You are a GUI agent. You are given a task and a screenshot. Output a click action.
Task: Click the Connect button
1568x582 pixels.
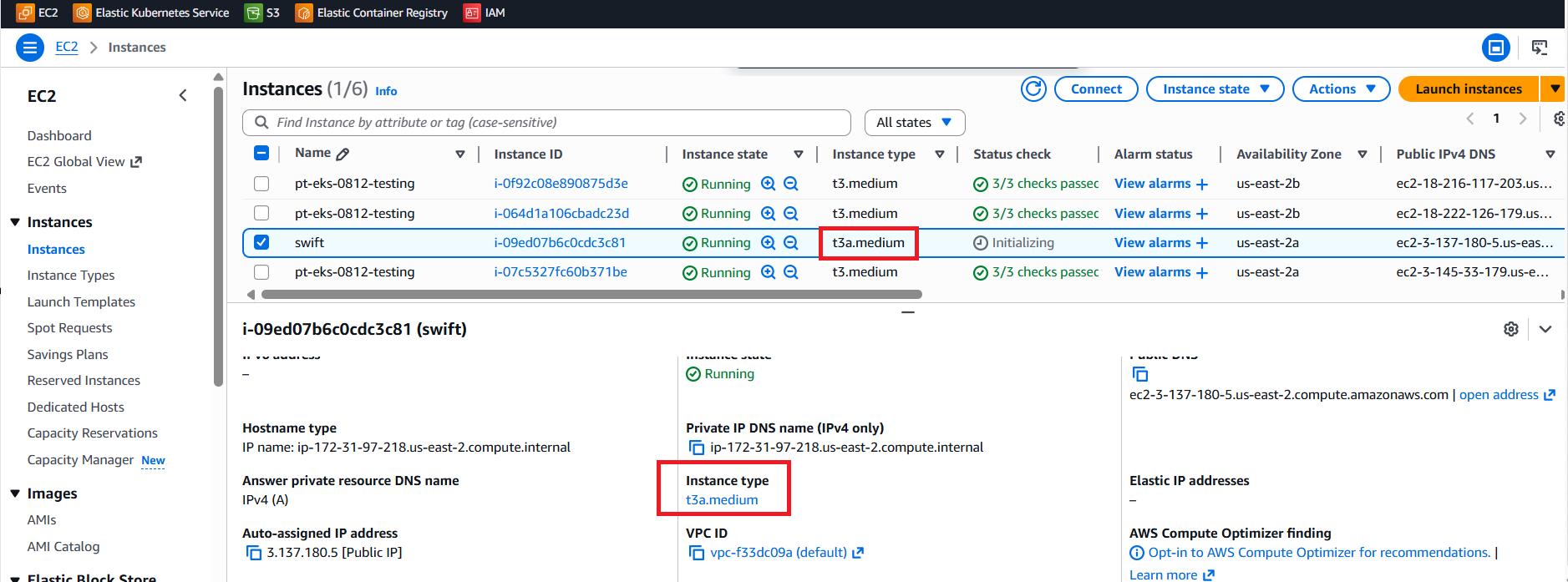1096,89
